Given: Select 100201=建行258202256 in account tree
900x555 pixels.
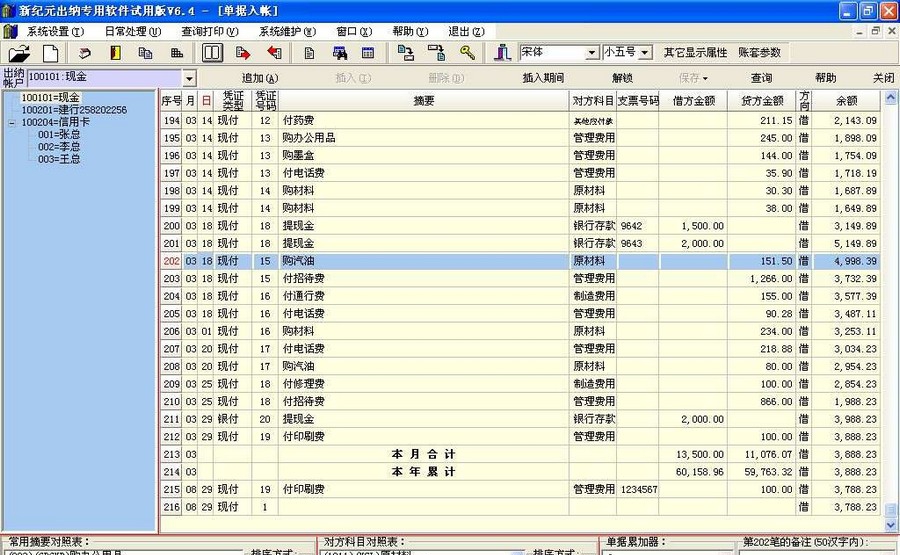Looking at the screenshot, I should [x=74, y=110].
